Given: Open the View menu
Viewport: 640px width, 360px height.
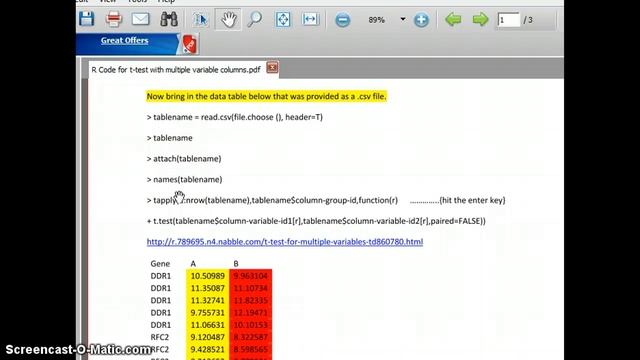Looking at the screenshot, I should (x=108, y=1).
